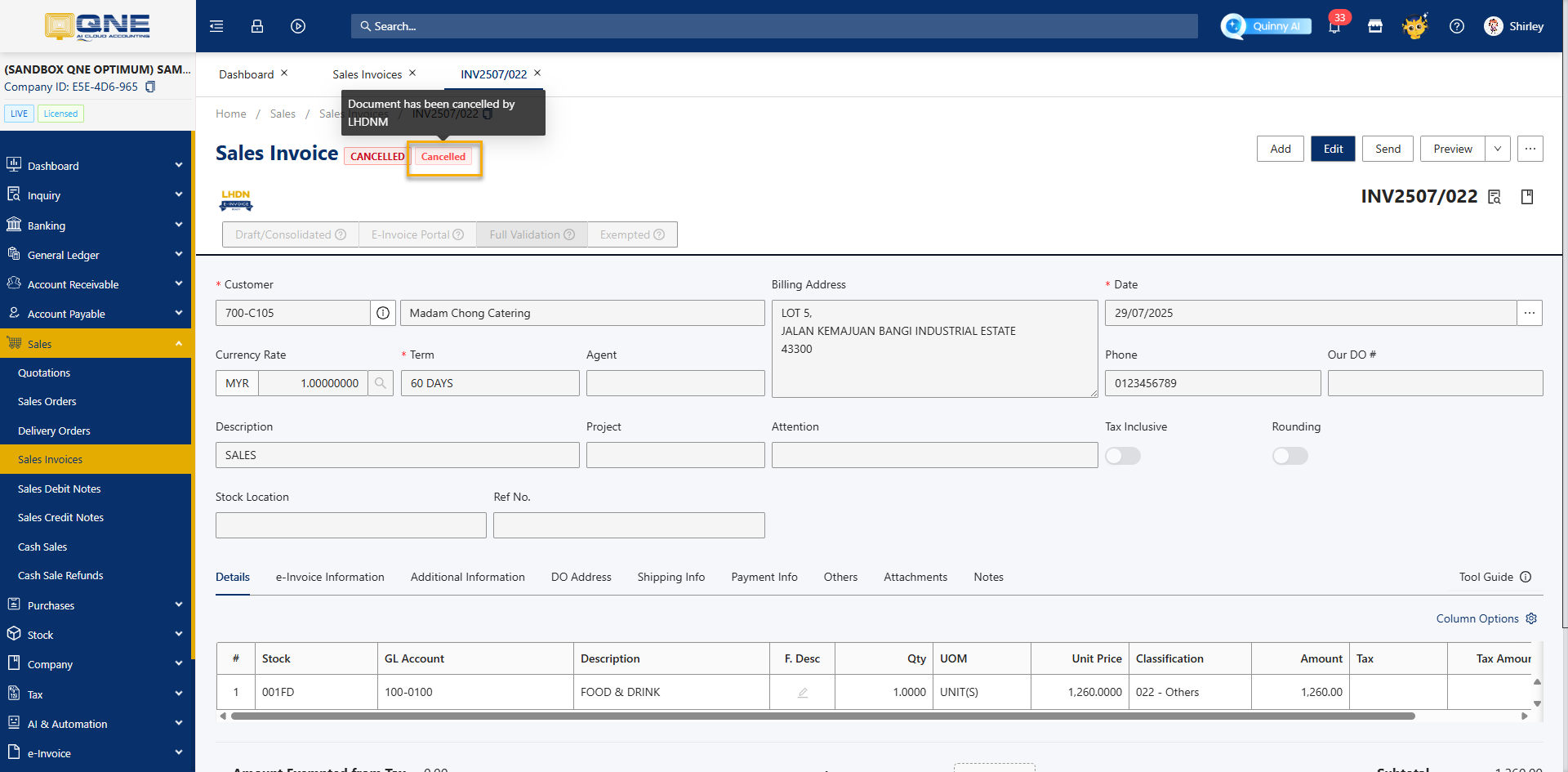Click the Tool Guide info icon

[x=1526, y=577]
